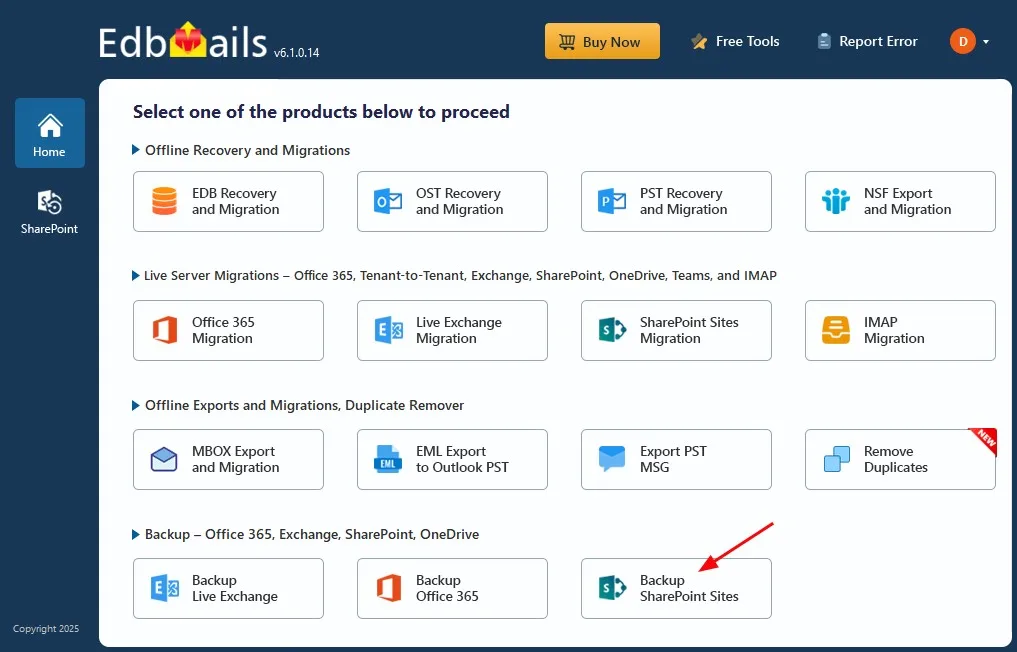Open the SharePoint sidebar tab
The height and width of the screenshot is (652, 1017).
(x=50, y=212)
